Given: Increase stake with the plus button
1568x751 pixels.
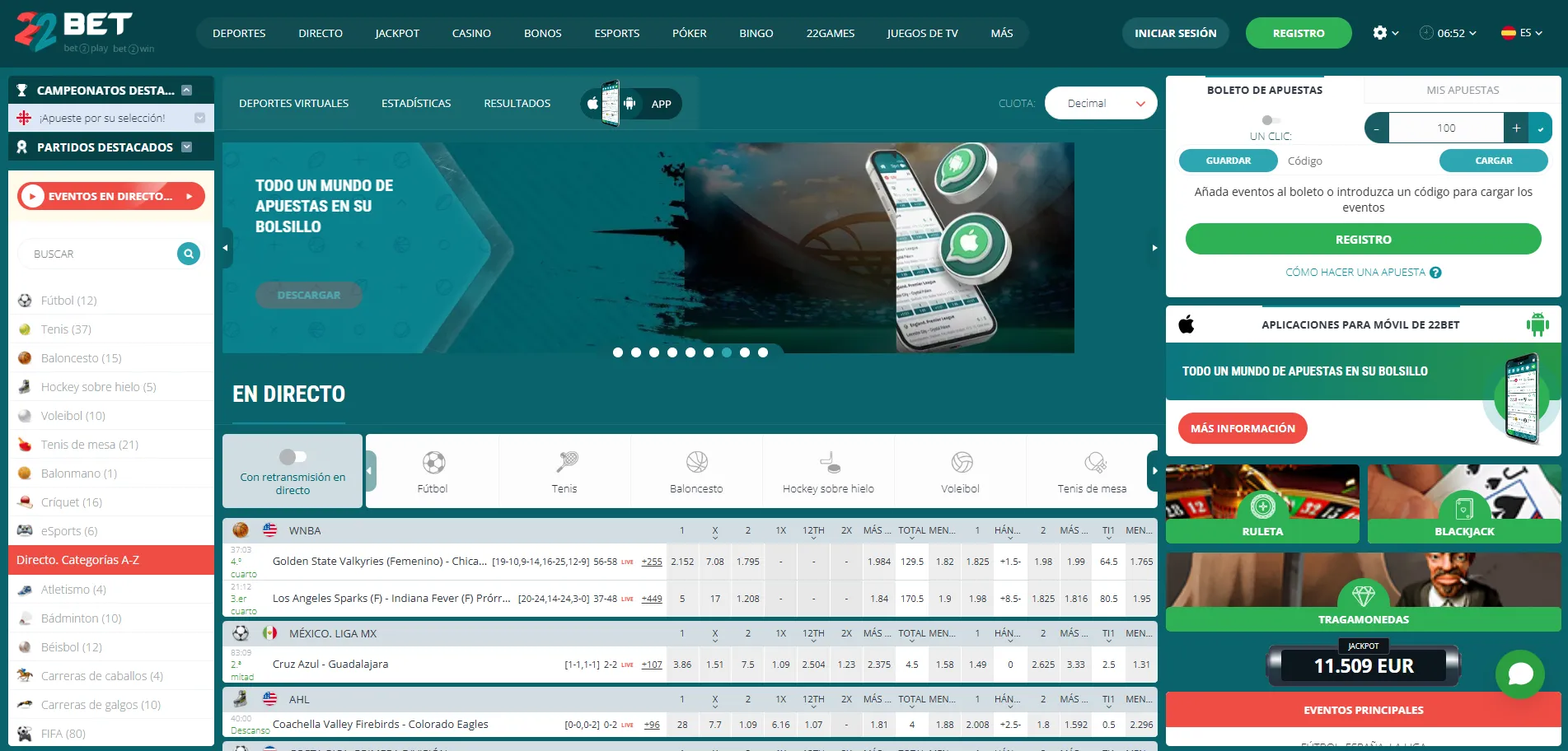Looking at the screenshot, I should [1516, 128].
